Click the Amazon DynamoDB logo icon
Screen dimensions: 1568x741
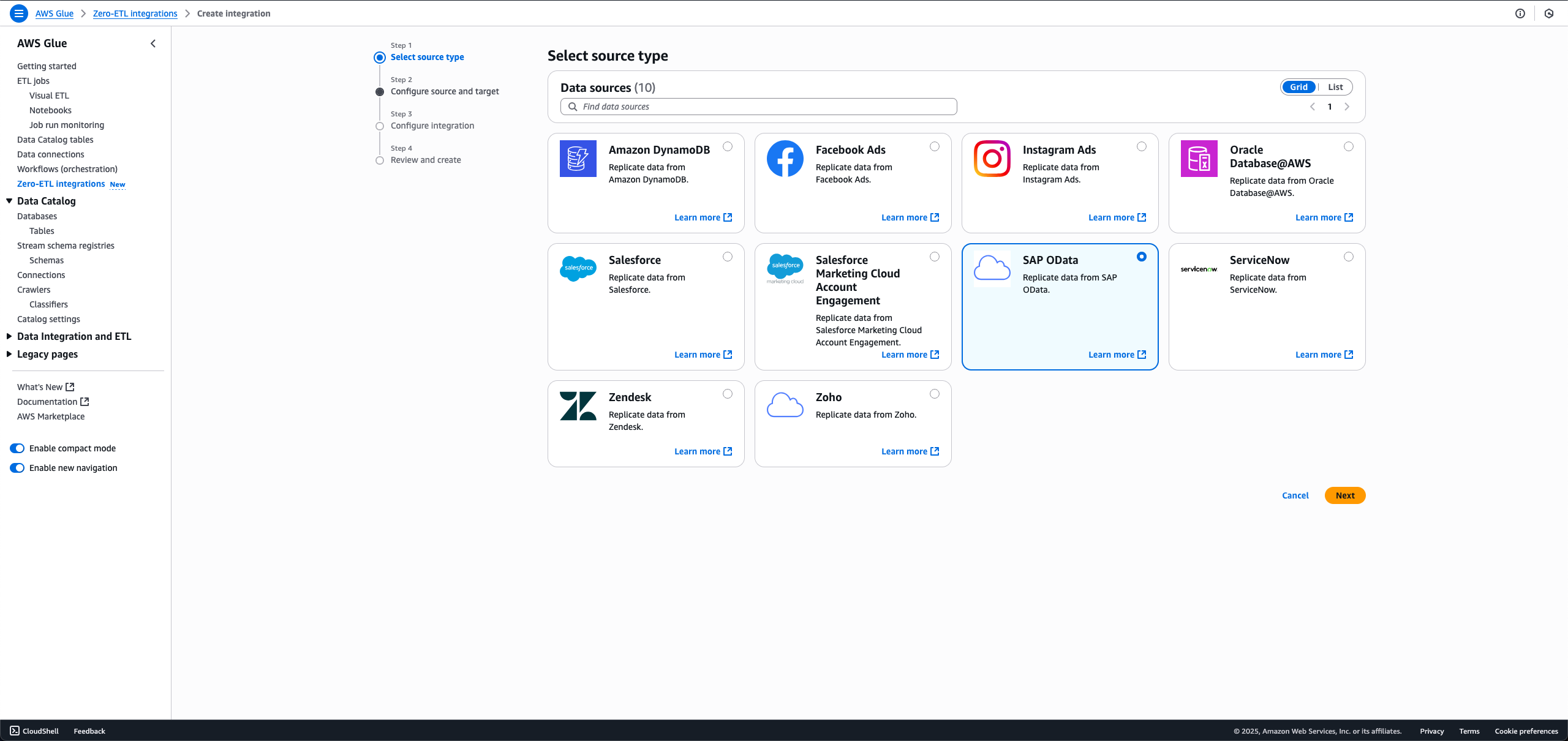(x=578, y=159)
